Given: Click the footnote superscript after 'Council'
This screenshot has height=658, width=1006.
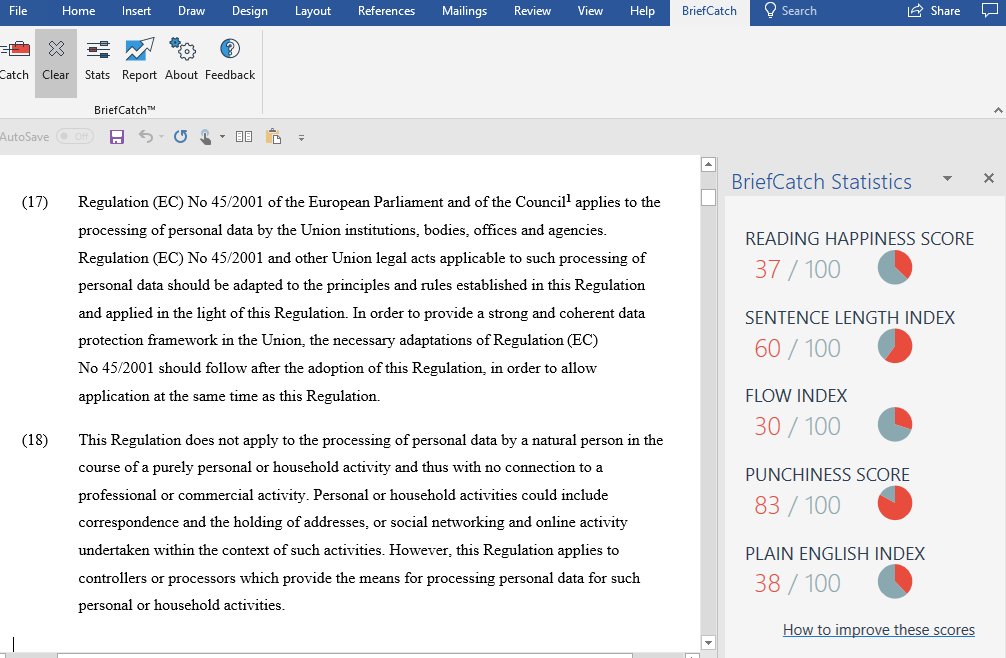Looking at the screenshot, I should point(568,198).
